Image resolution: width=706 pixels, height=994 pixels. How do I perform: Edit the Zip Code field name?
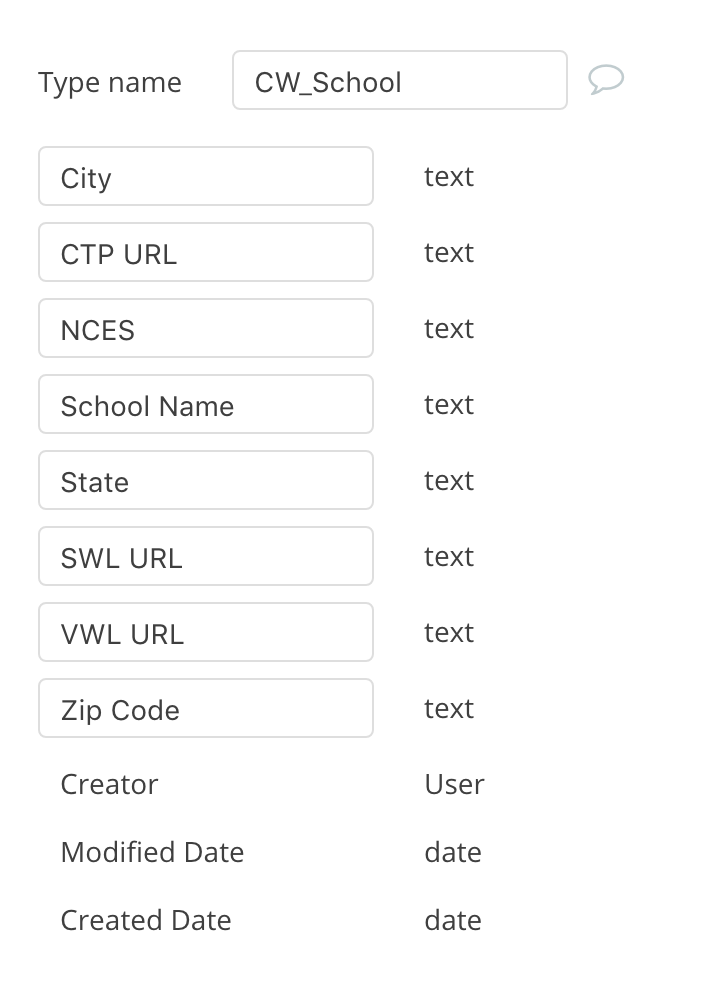(206, 709)
